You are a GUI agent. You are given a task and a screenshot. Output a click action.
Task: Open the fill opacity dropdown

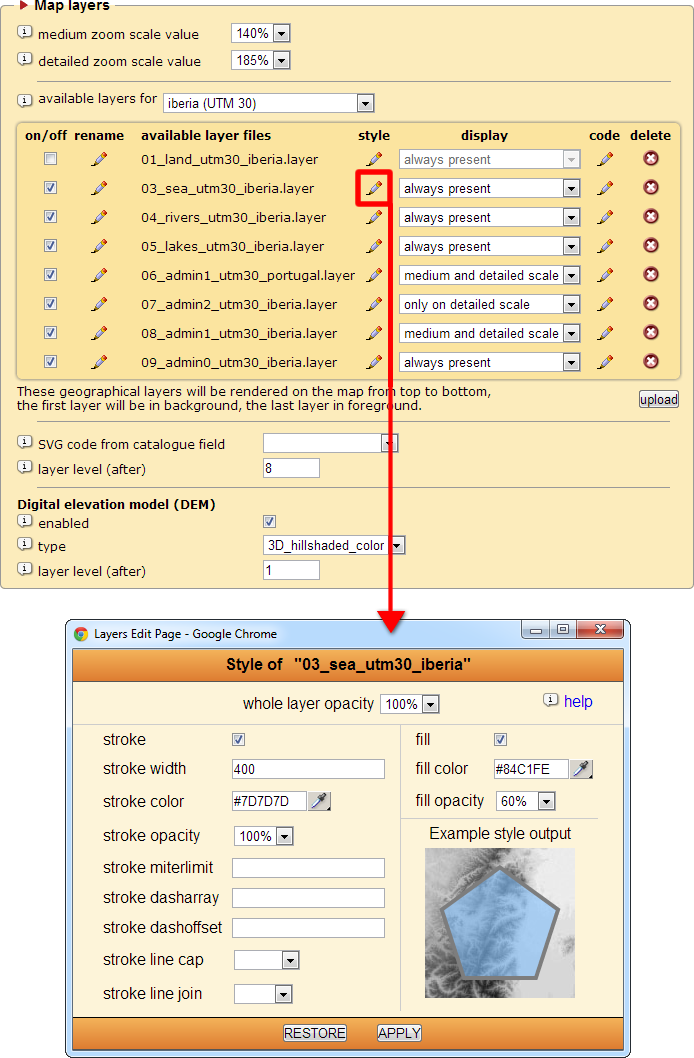point(546,801)
